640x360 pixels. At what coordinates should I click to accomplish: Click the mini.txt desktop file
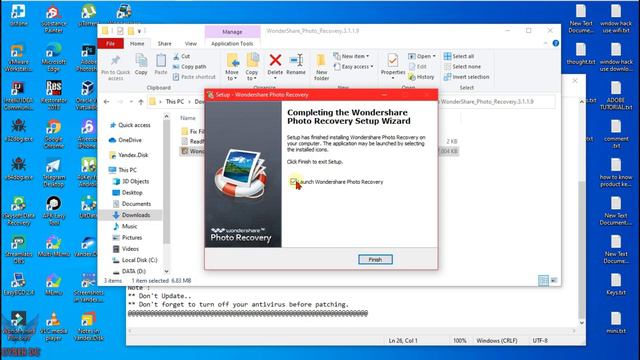[x=616, y=322]
